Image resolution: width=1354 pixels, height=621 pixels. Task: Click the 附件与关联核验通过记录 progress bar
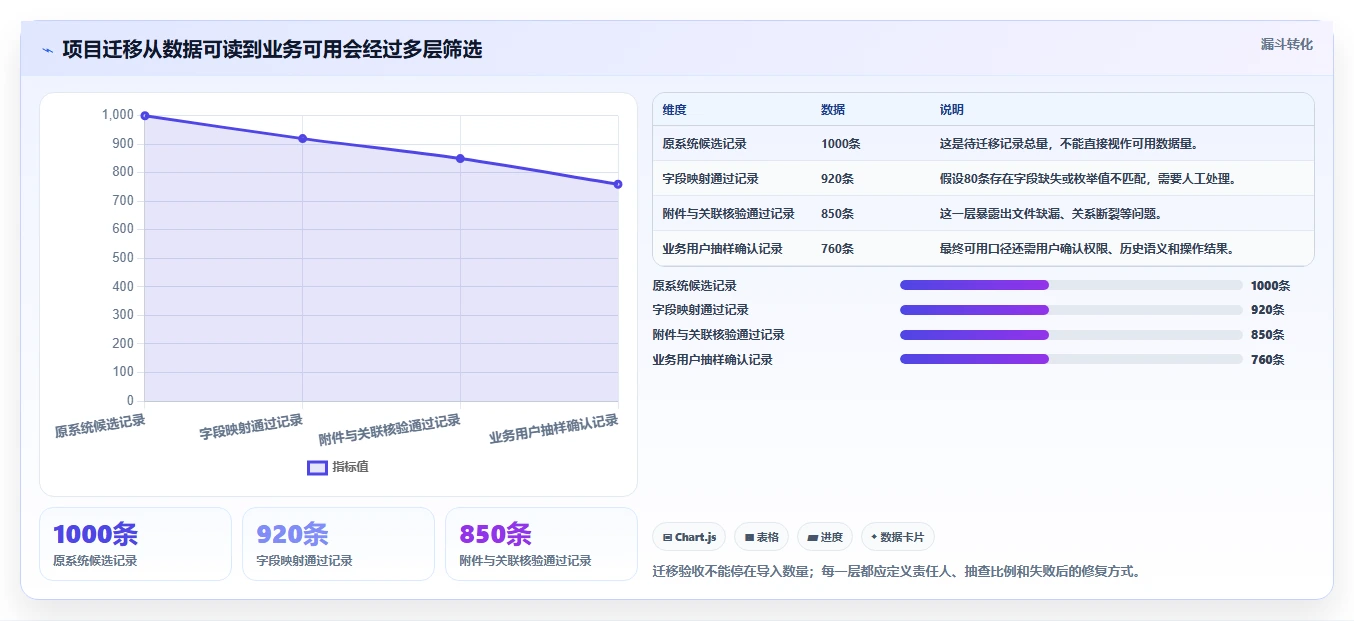(x=1071, y=335)
